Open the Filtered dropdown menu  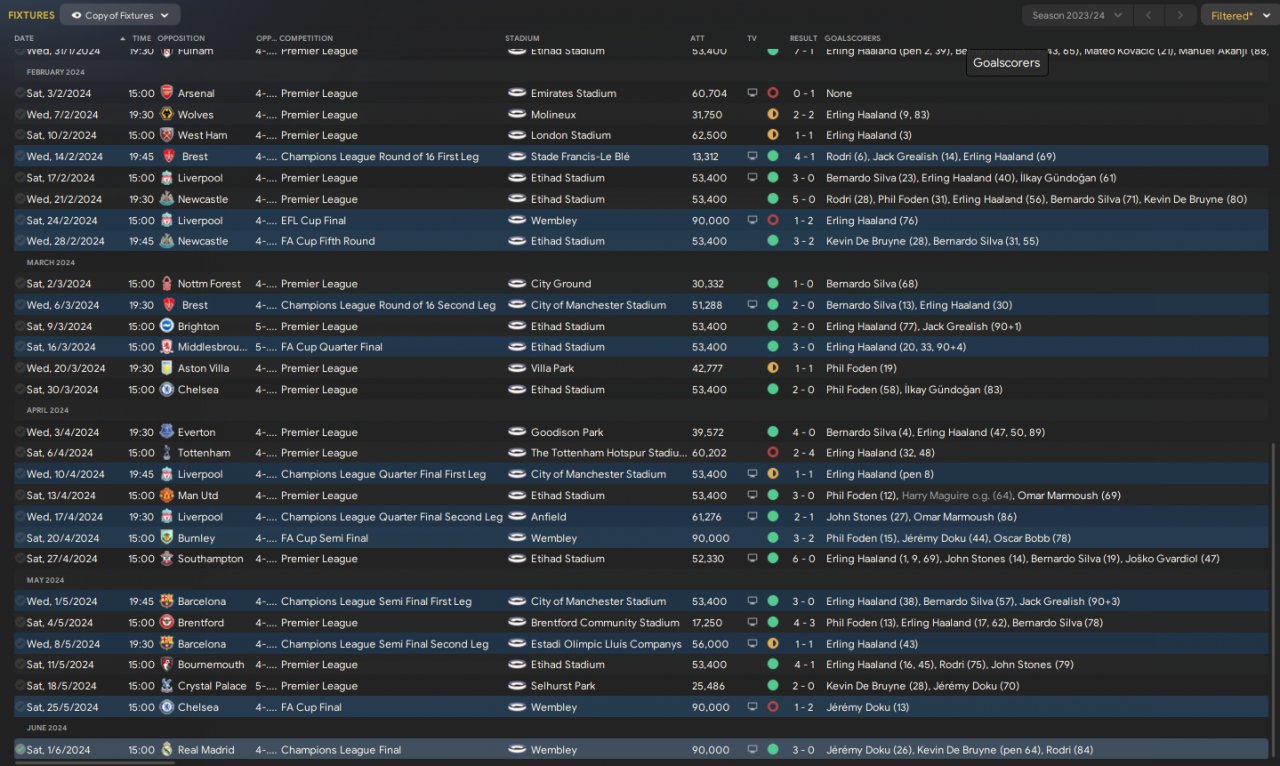tap(1238, 15)
